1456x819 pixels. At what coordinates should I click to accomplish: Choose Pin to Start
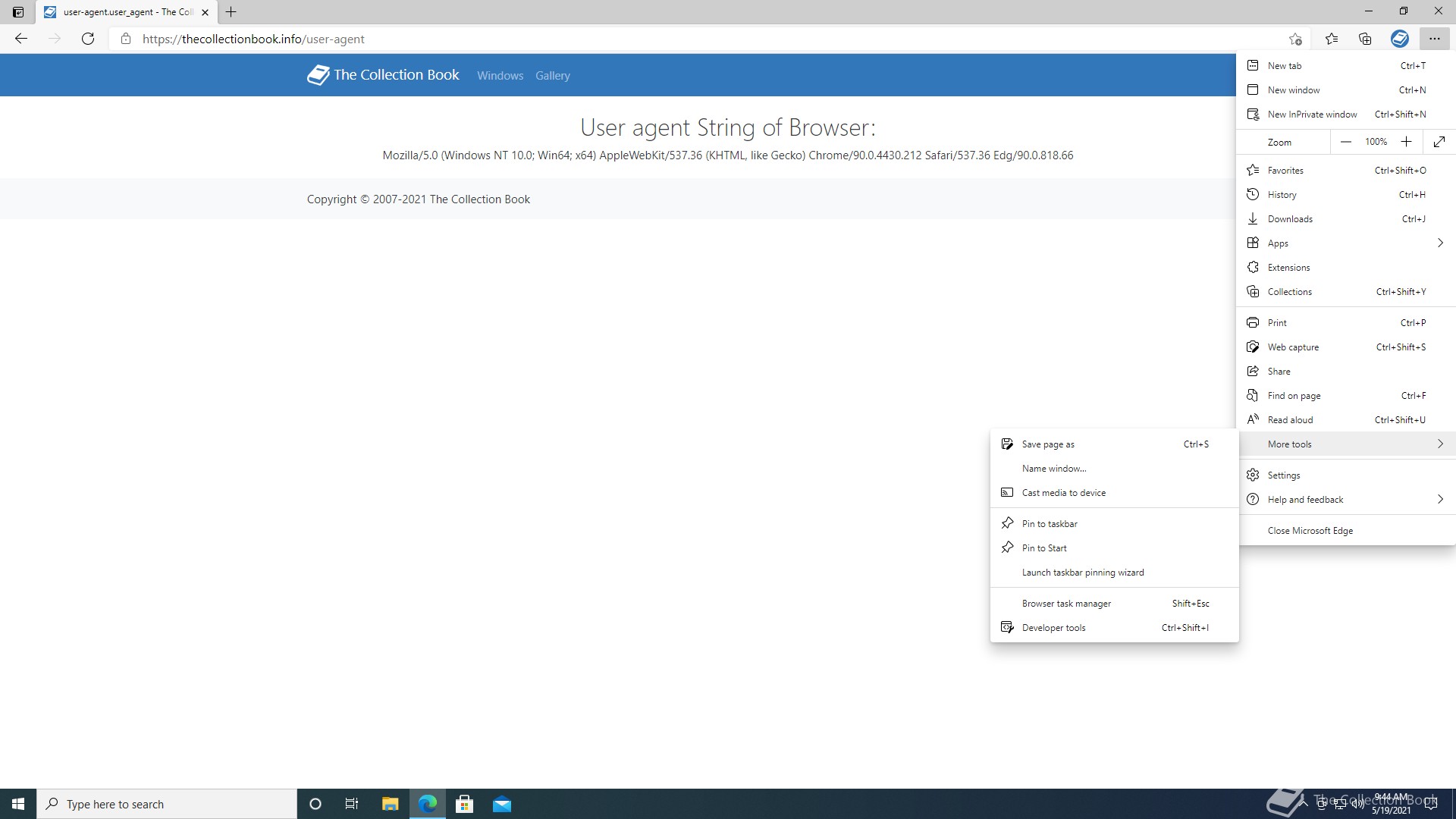click(x=1114, y=548)
